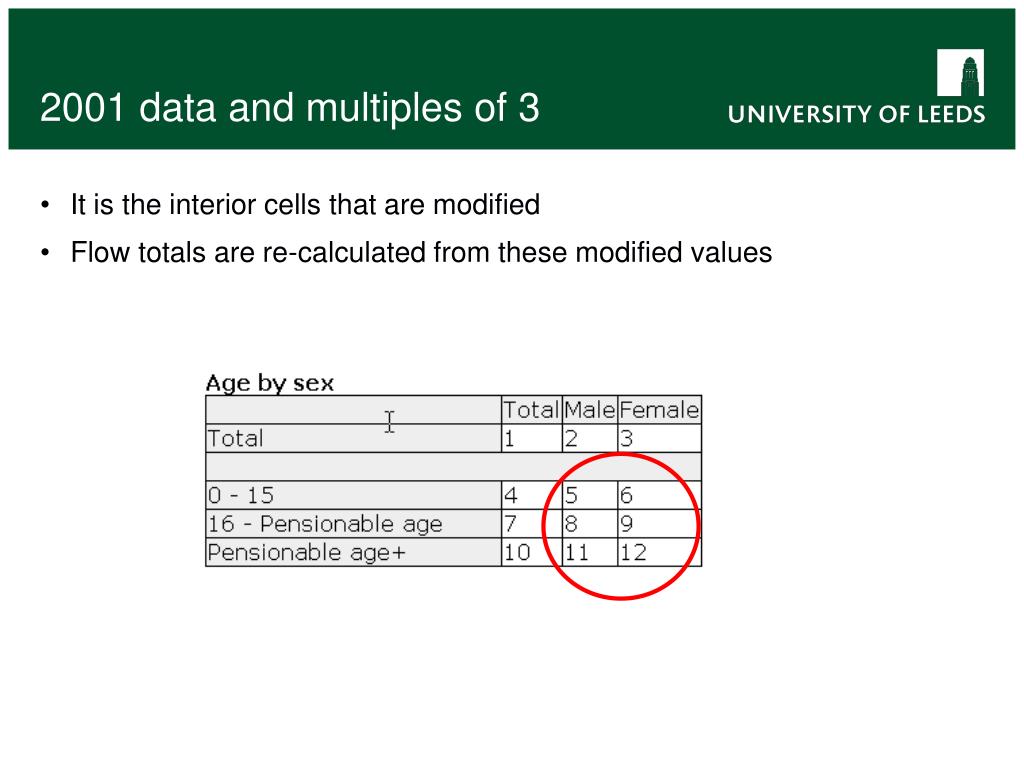
Task: Select the cell containing 6
Action: point(659,496)
